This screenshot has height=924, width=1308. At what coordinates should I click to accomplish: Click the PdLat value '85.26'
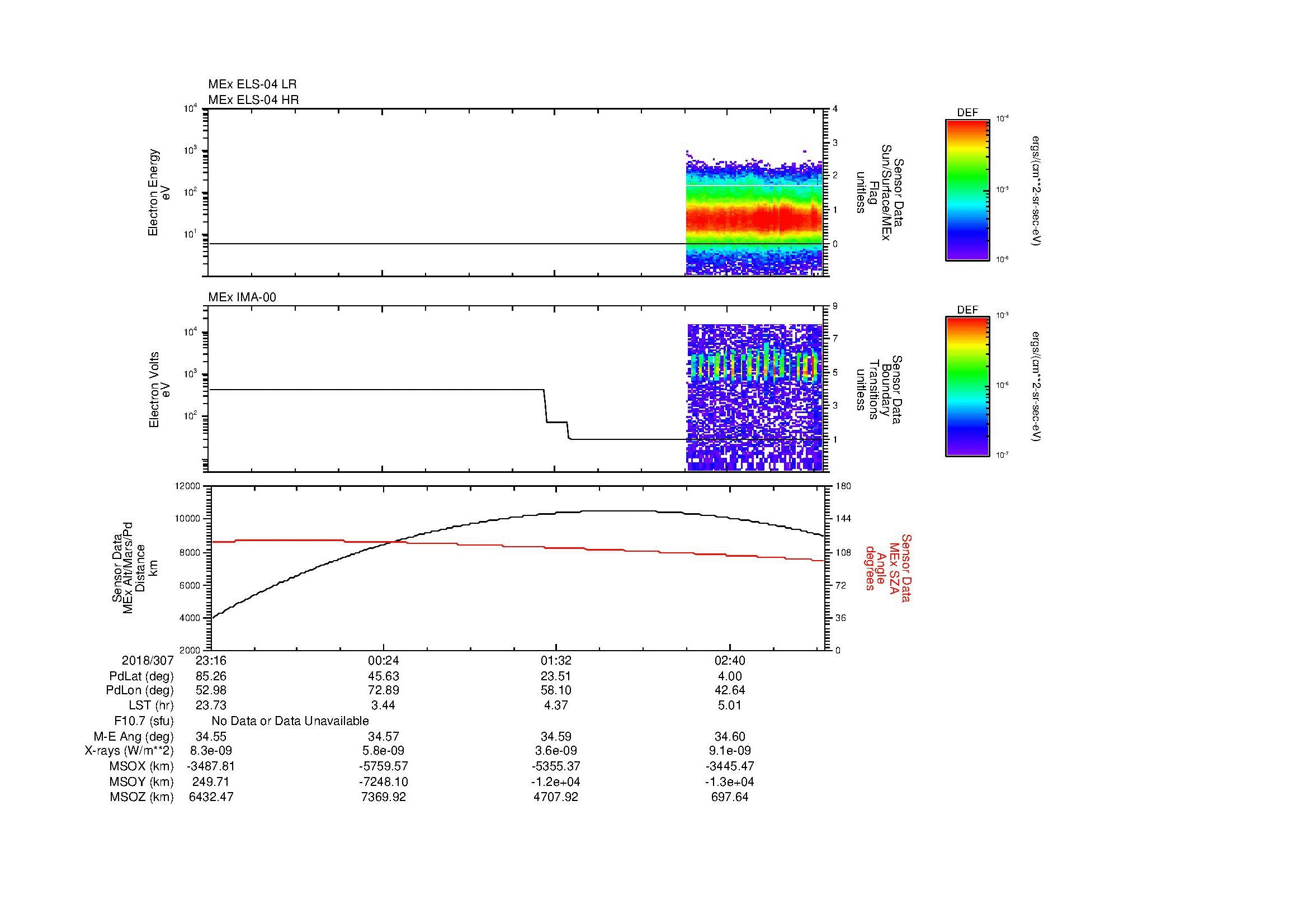(x=211, y=676)
